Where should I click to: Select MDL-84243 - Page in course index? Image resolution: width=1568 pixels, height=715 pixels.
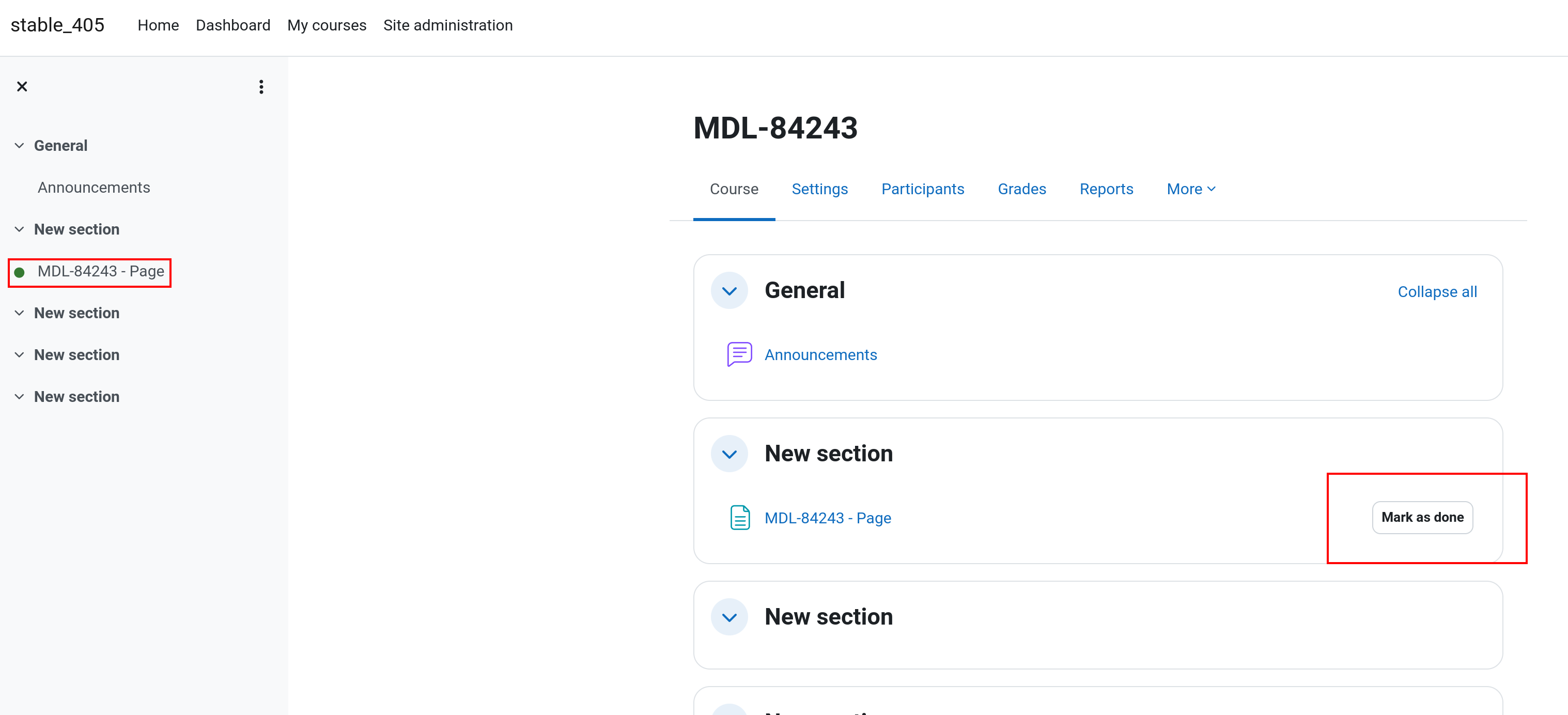point(101,271)
